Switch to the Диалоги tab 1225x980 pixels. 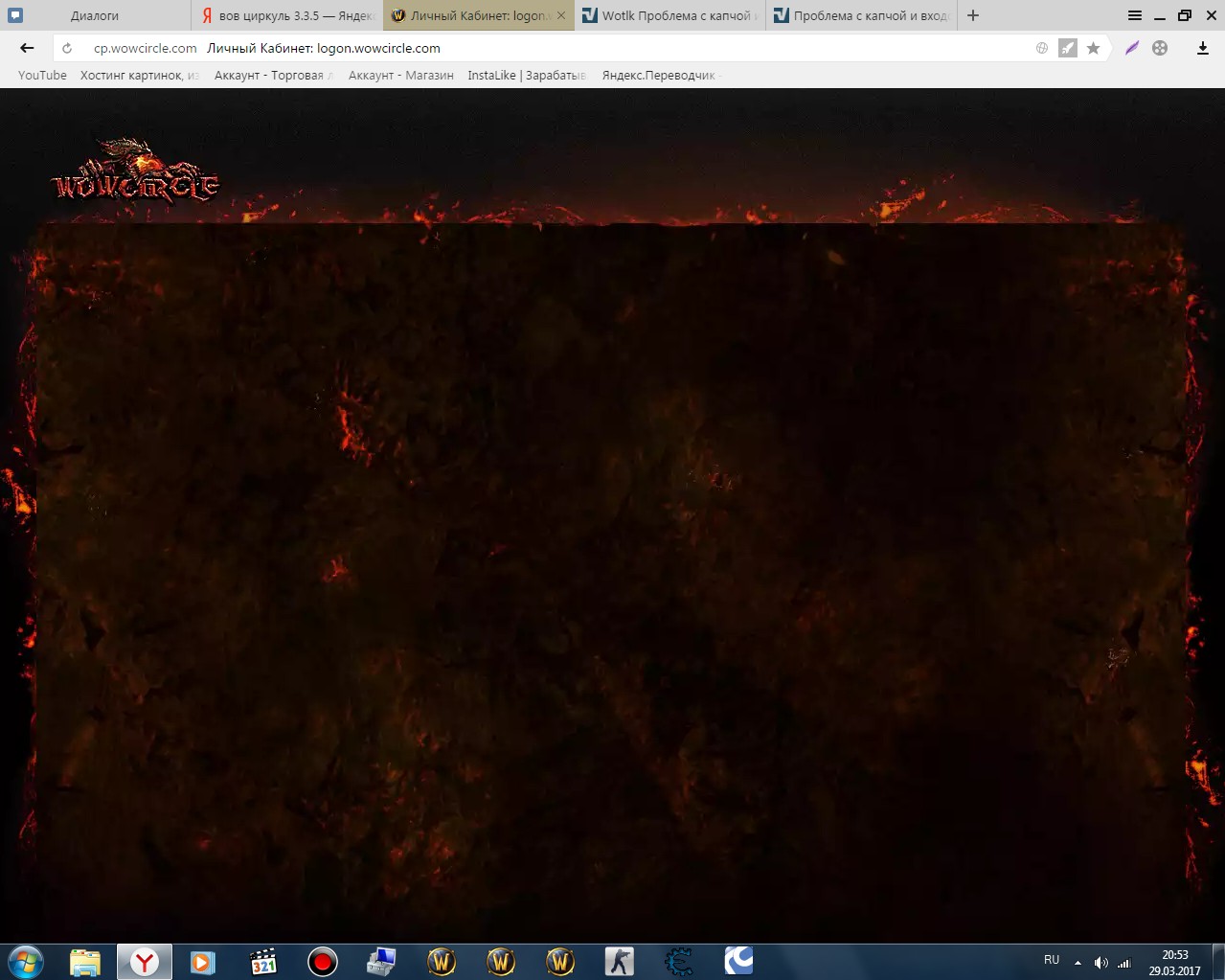(x=95, y=15)
